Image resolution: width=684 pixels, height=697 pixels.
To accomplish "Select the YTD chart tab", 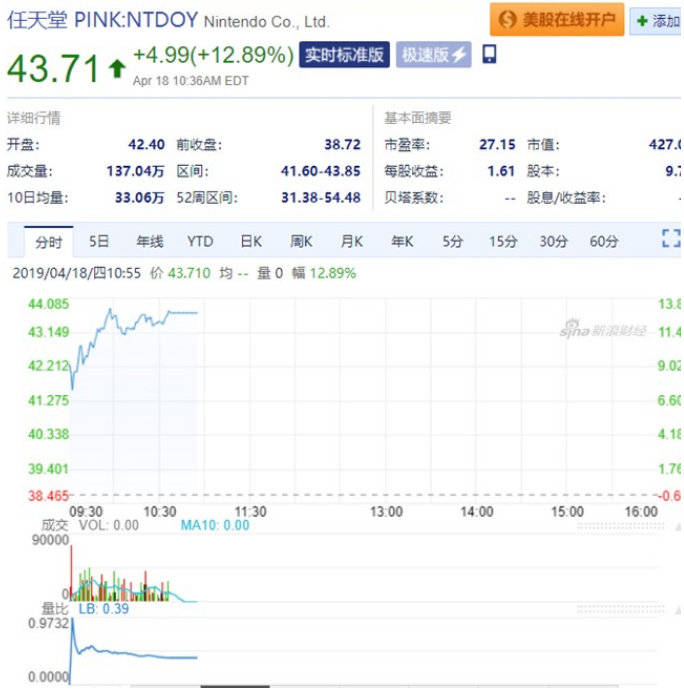I will [x=200, y=241].
